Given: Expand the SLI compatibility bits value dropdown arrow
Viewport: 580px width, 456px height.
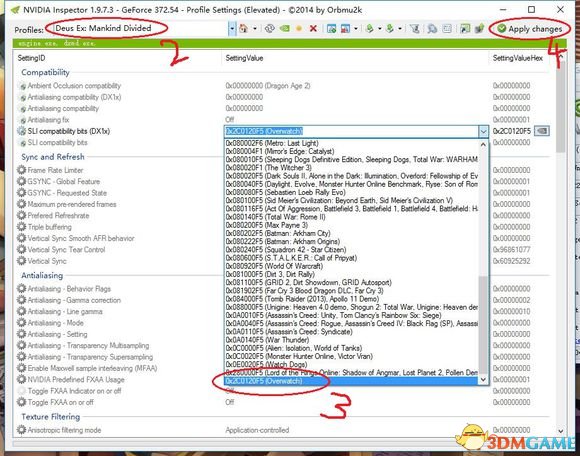Looking at the screenshot, I should [483, 132].
